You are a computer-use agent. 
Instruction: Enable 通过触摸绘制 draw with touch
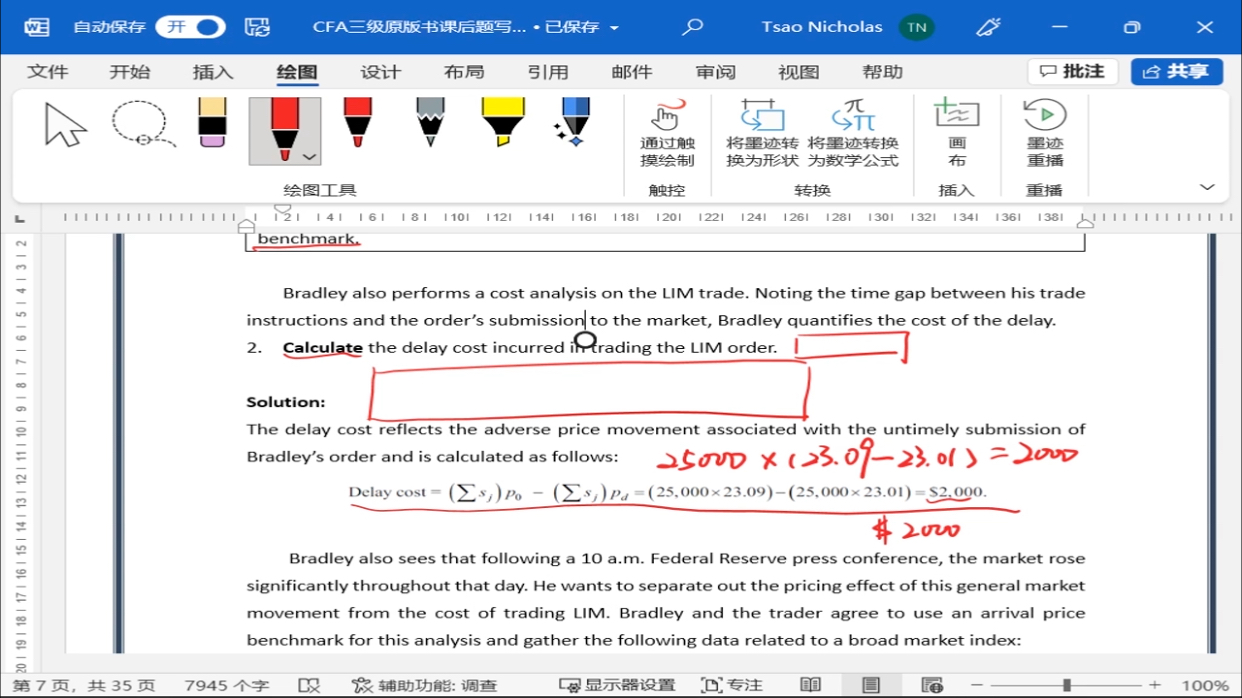point(667,133)
